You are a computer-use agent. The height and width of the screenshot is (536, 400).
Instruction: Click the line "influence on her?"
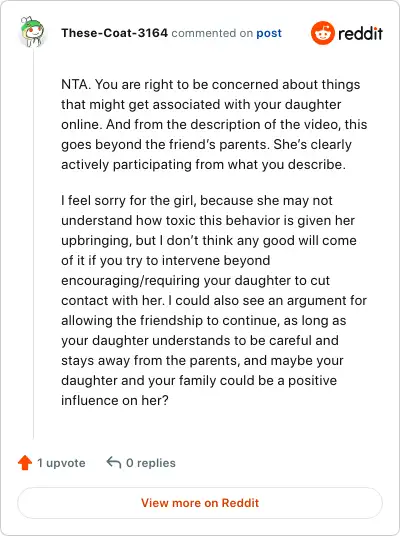pos(115,400)
